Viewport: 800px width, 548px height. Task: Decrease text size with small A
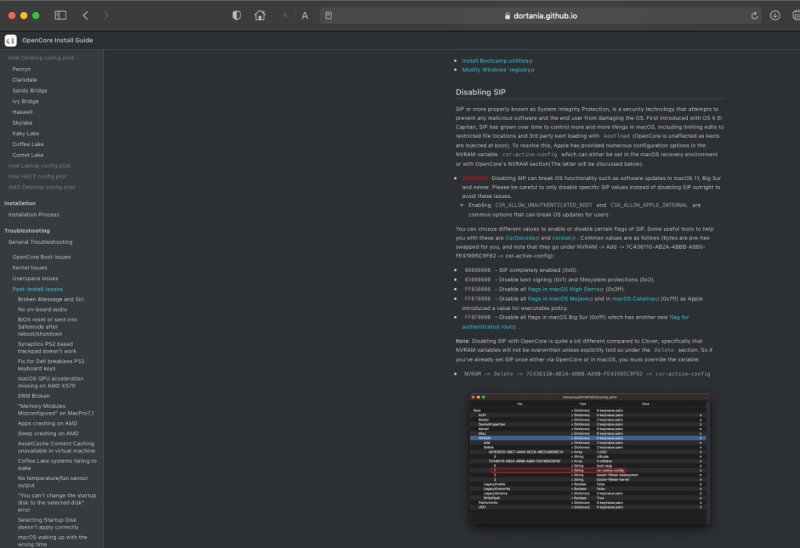coord(285,16)
